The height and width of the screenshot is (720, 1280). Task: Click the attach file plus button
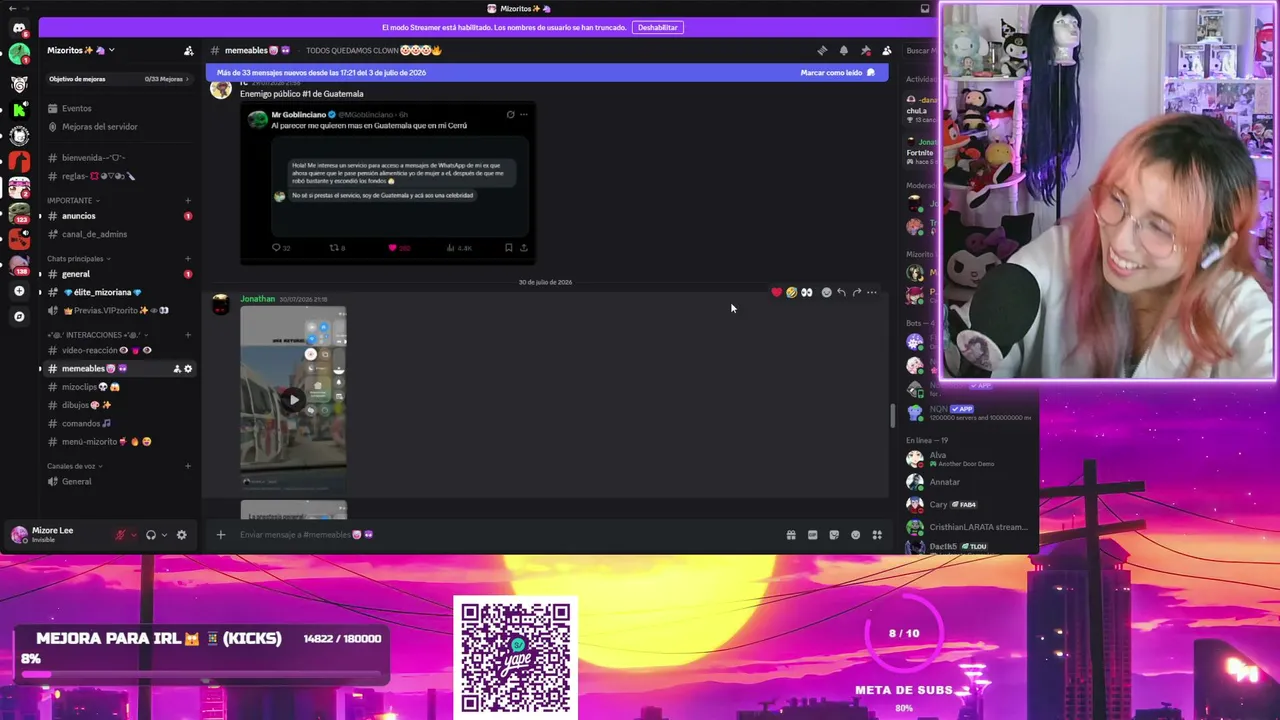point(221,535)
